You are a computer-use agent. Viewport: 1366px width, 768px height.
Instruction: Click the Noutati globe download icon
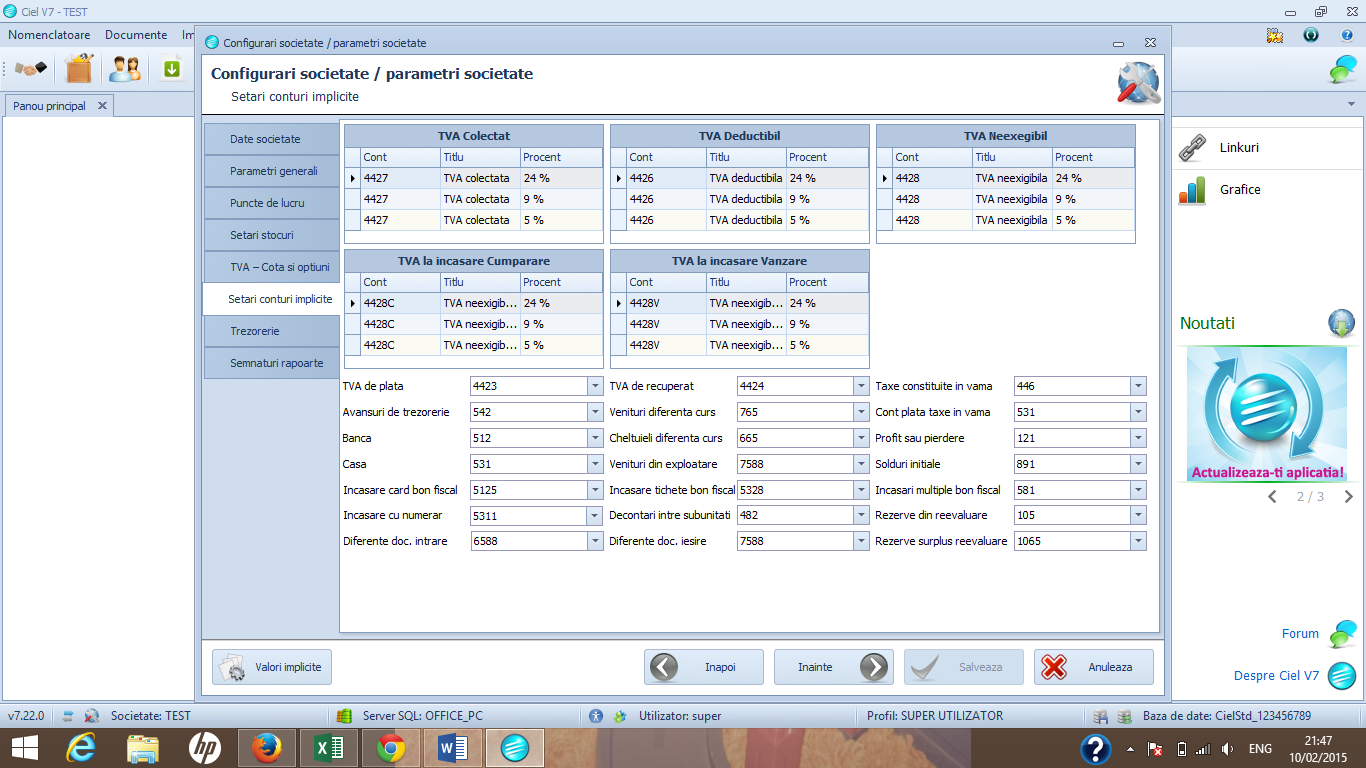tap(1342, 323)
